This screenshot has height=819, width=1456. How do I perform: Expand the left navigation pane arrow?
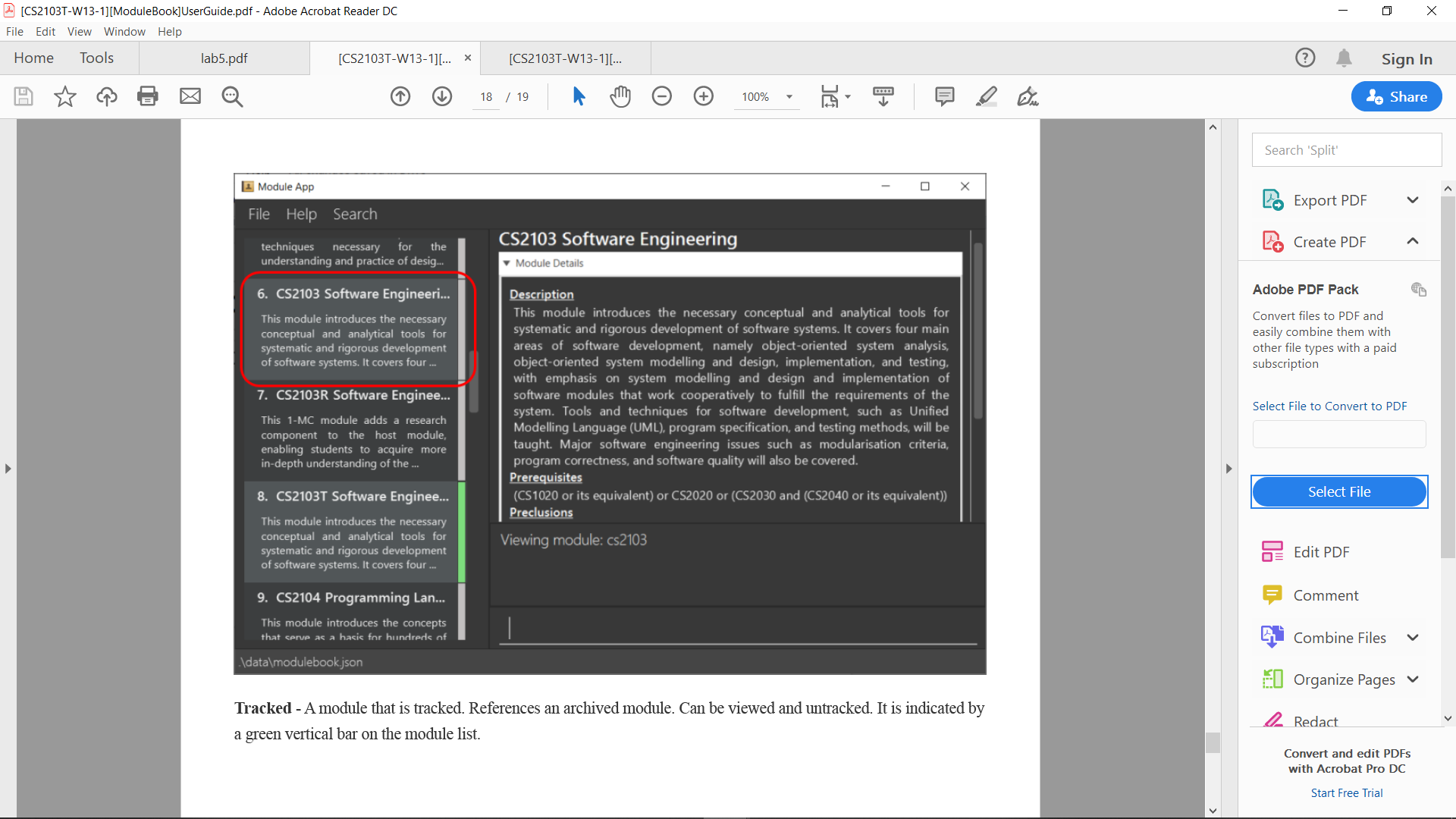coord(8,469)
